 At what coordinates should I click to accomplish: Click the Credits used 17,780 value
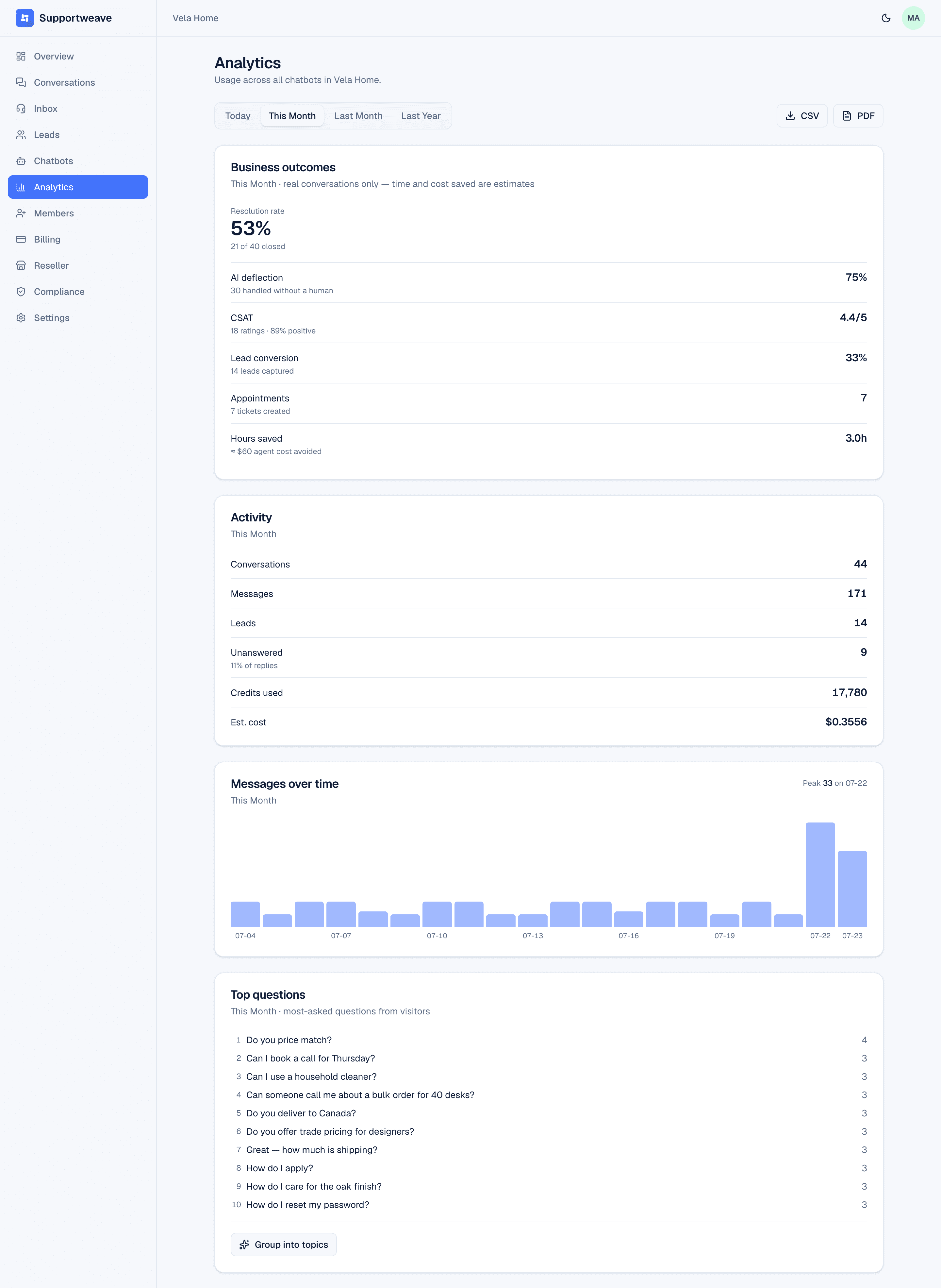tap(849, 692)
